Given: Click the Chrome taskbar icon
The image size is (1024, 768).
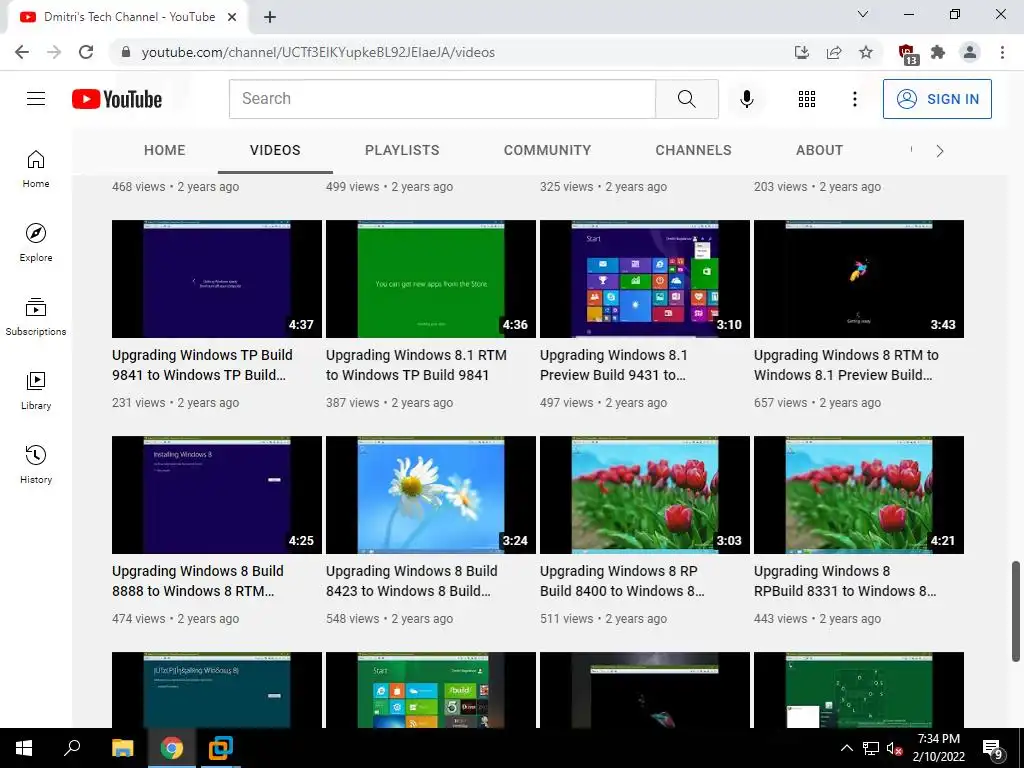Looking at the screenshot, I should point(172,748).
